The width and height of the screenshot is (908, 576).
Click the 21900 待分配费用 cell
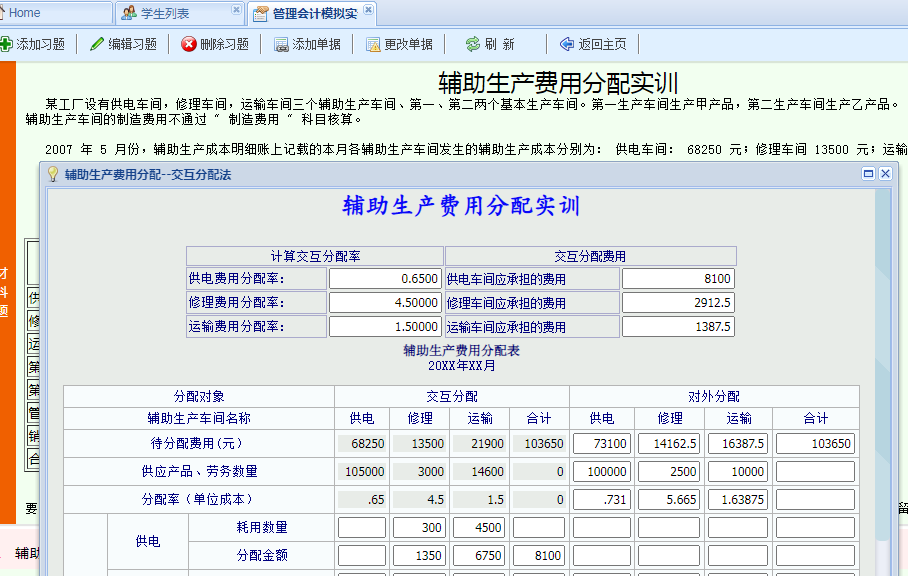coord(478,443)
